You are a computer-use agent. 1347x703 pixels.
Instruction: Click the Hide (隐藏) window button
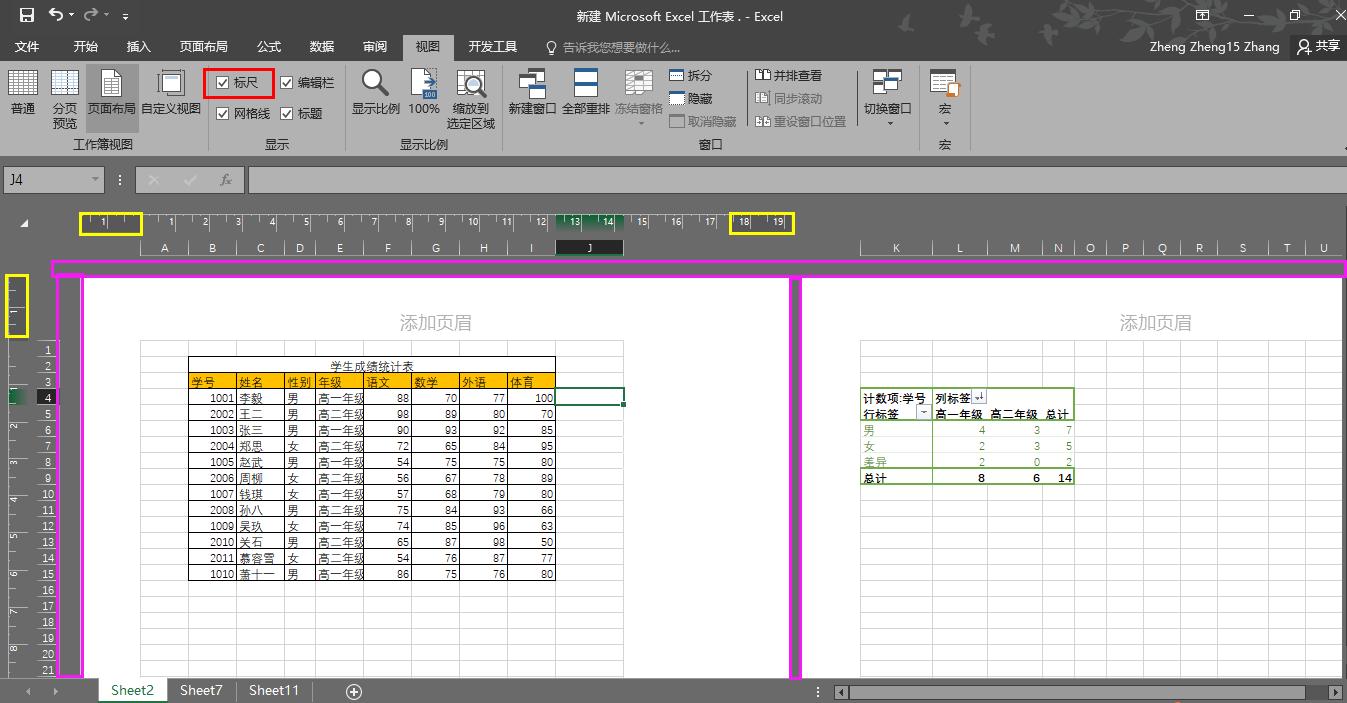pyautogui.click(x=691, y=99)
